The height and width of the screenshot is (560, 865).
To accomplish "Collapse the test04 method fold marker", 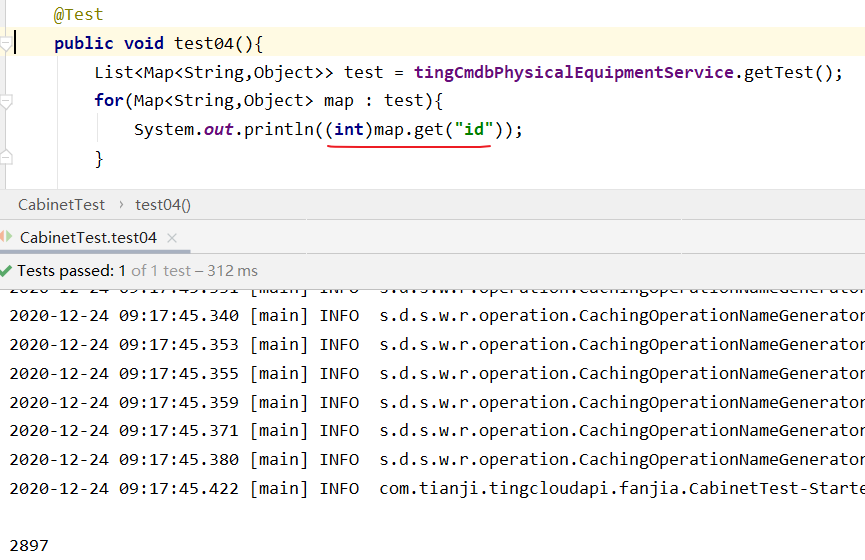I will [6, 44].
